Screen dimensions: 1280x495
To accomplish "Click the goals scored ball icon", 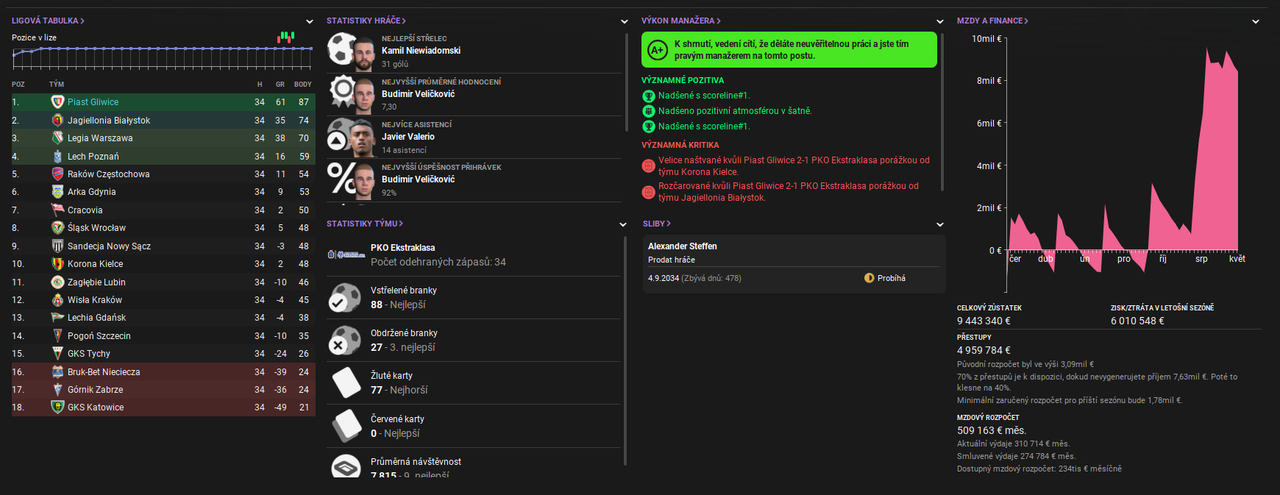I will tap(344, 297).
